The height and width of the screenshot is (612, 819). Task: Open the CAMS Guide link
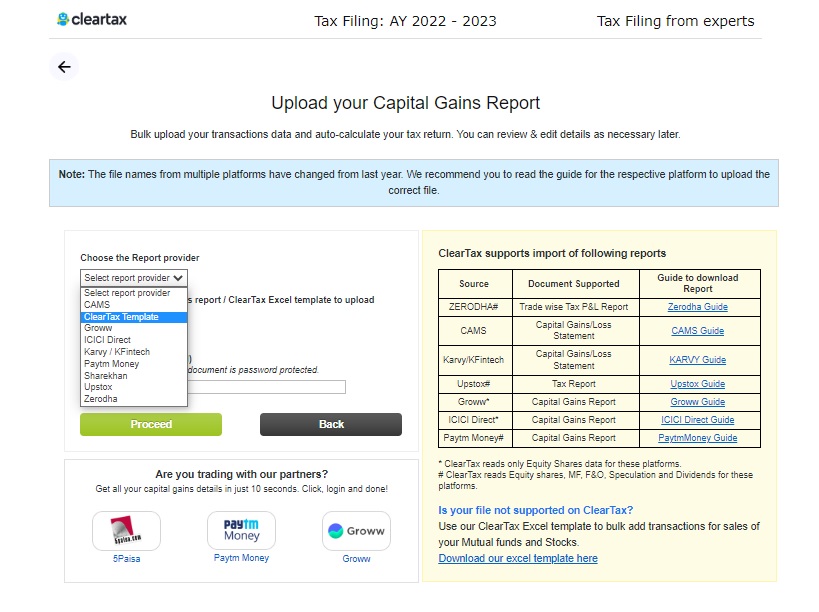click(697, 331)
